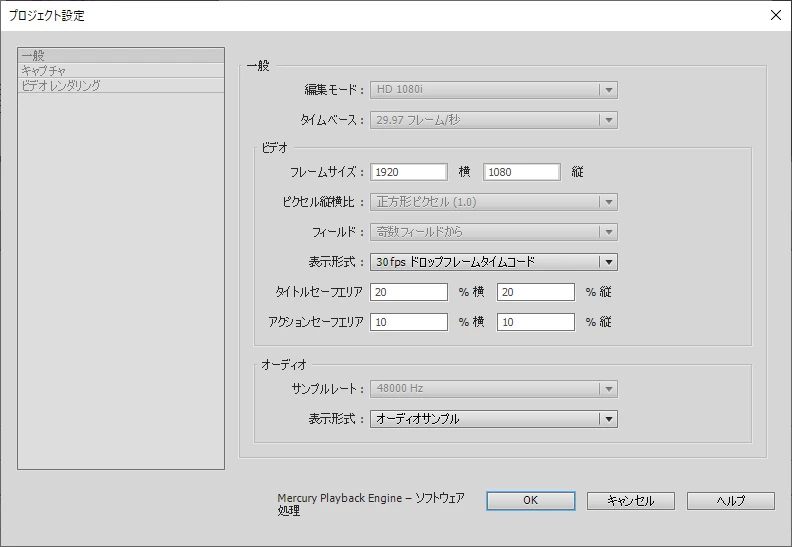Click アクションセーフエリア horizontal percent field
Viewport: 792px width, 547px height.
click(x=409, y=322)
